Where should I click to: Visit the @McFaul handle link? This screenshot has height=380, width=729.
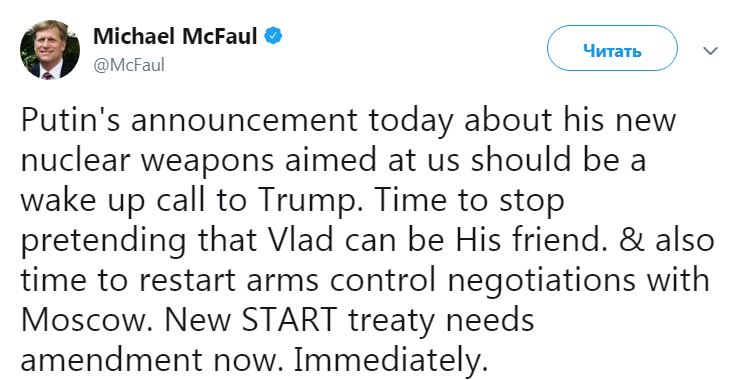pos(129,65)
